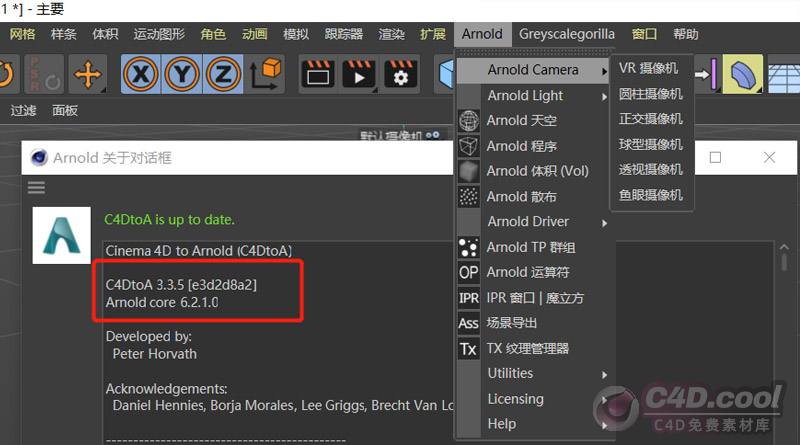Click the OP operator icon
This screenshot has height=445, width=800.
[x=468, y=273]
